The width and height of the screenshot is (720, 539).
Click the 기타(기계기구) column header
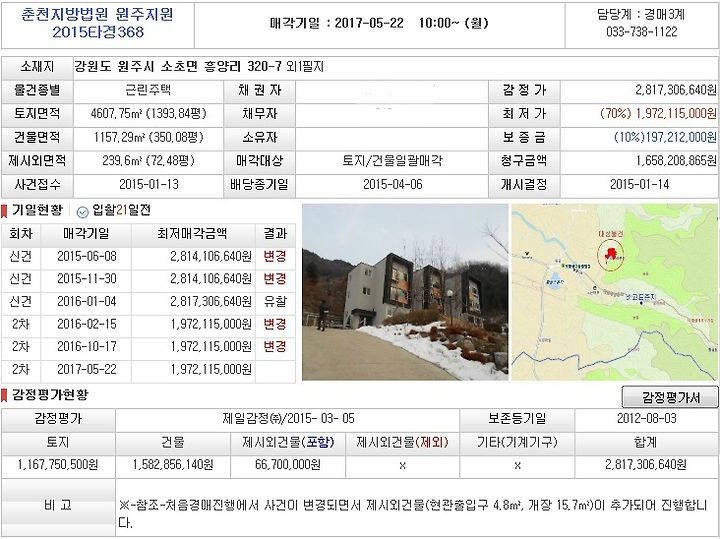517,442
